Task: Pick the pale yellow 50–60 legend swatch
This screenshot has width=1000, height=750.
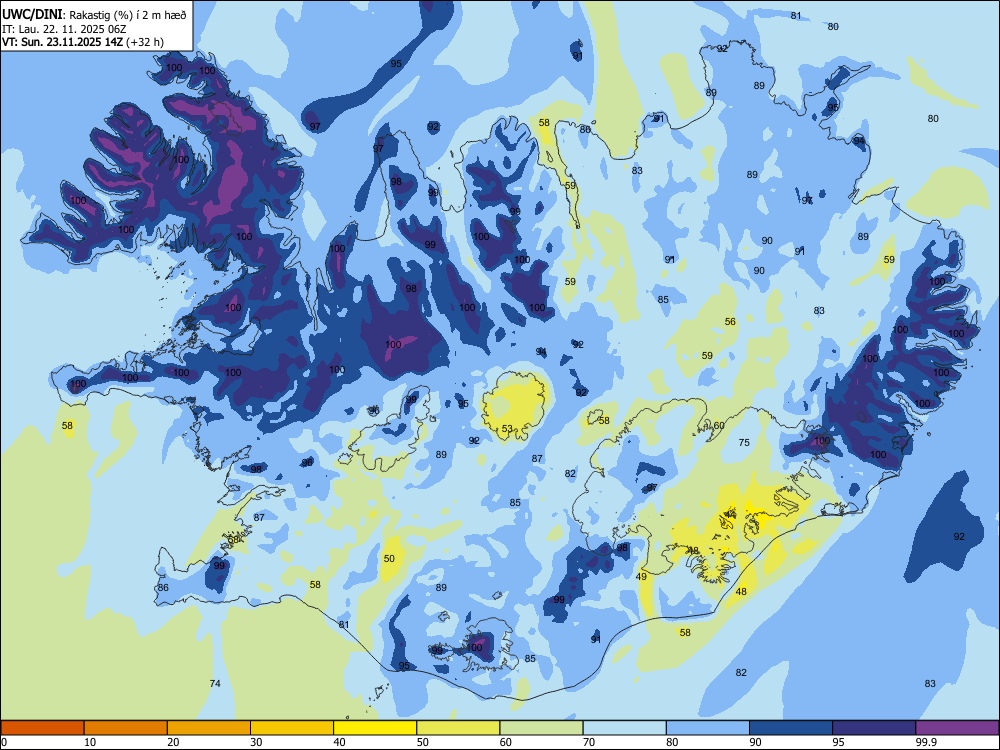Action: coord(458,728)
